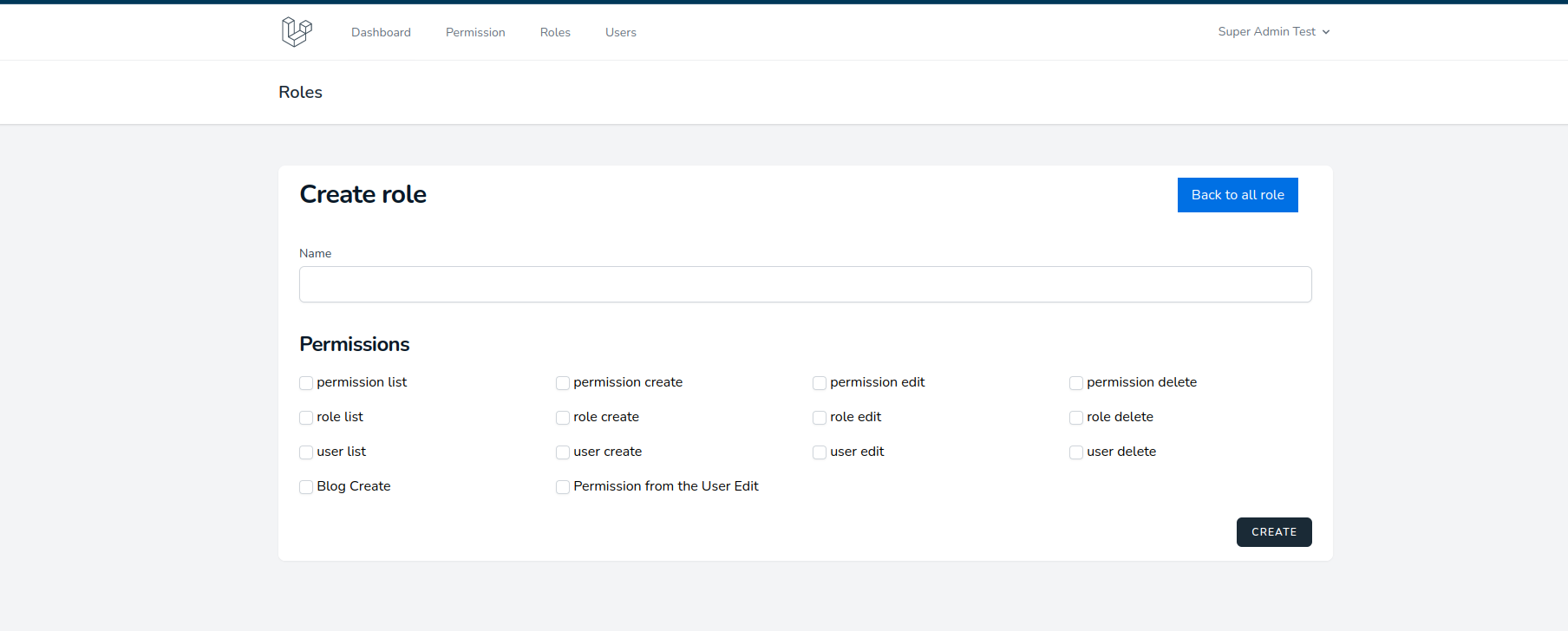Open the Super Admin Test user dropdown
This screenshot has width=1568, height=631.
pyautogui.click(x=1273, y=32)
